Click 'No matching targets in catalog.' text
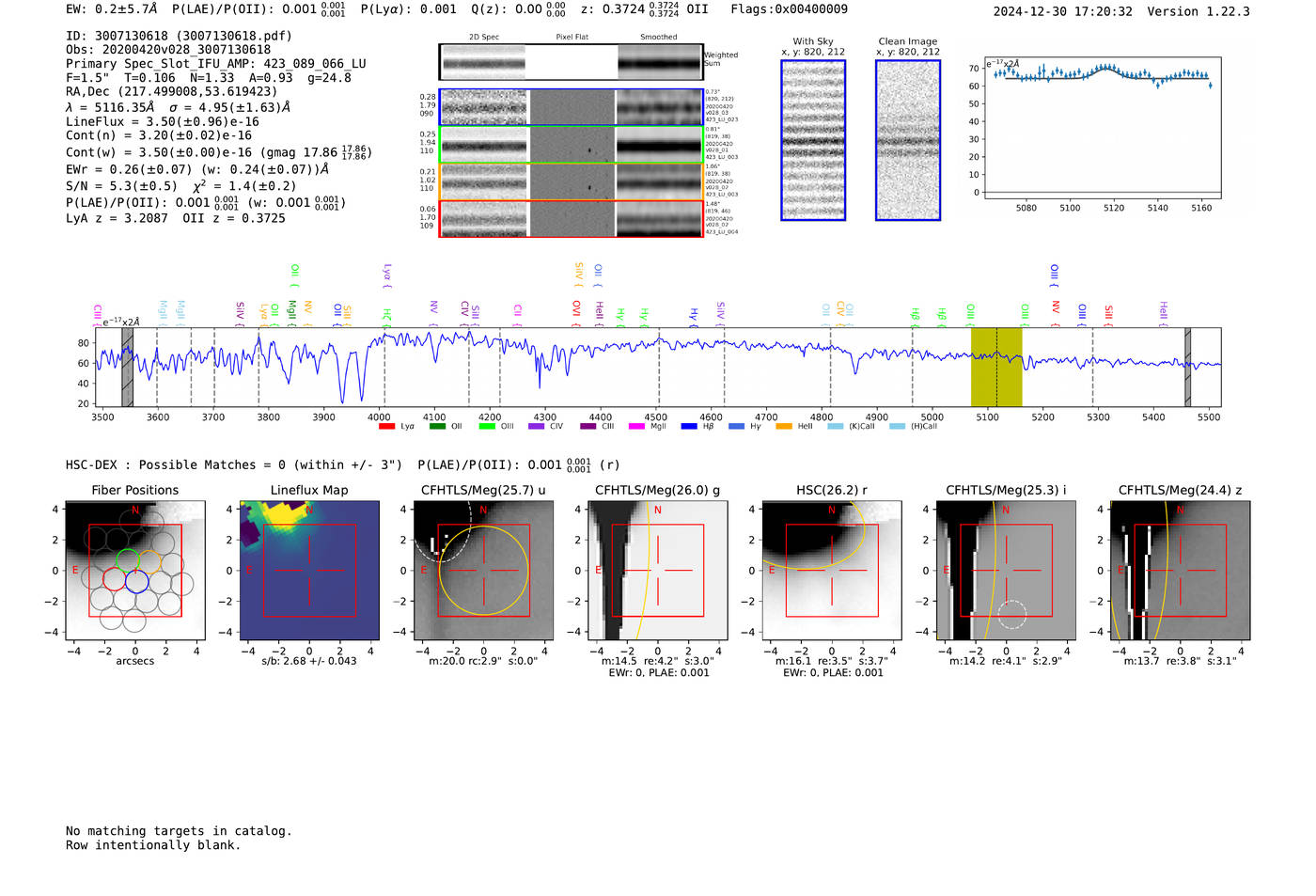Image resolution: width=1316 pixels, height=896 pixels. [179, 831]
